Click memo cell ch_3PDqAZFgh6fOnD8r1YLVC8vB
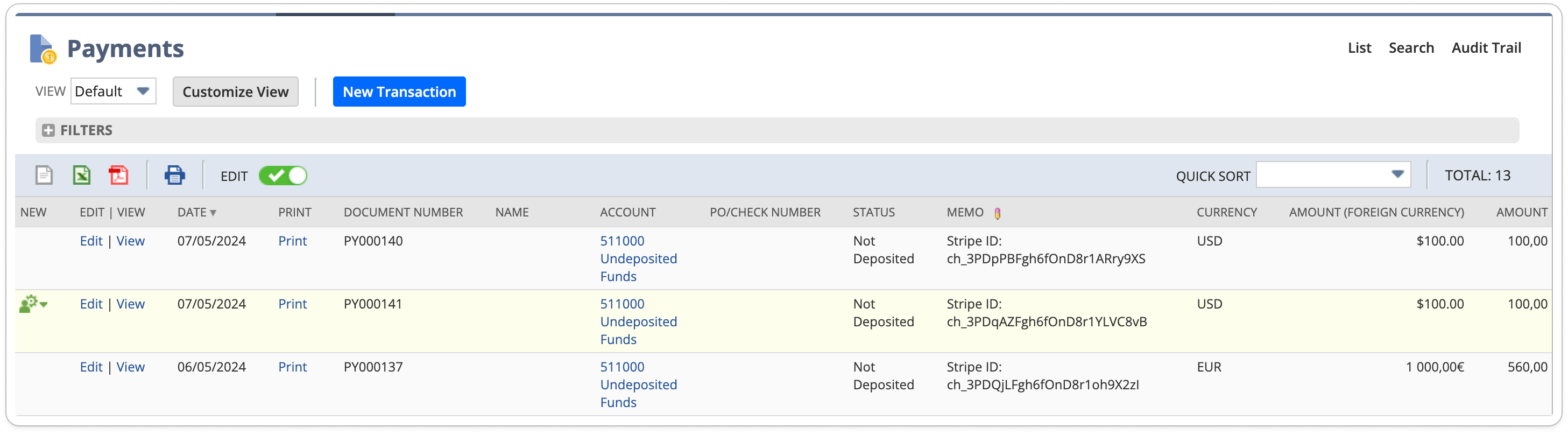Image resolution: width=1568 pixels, height=434 pixels. pos(1047,322)
